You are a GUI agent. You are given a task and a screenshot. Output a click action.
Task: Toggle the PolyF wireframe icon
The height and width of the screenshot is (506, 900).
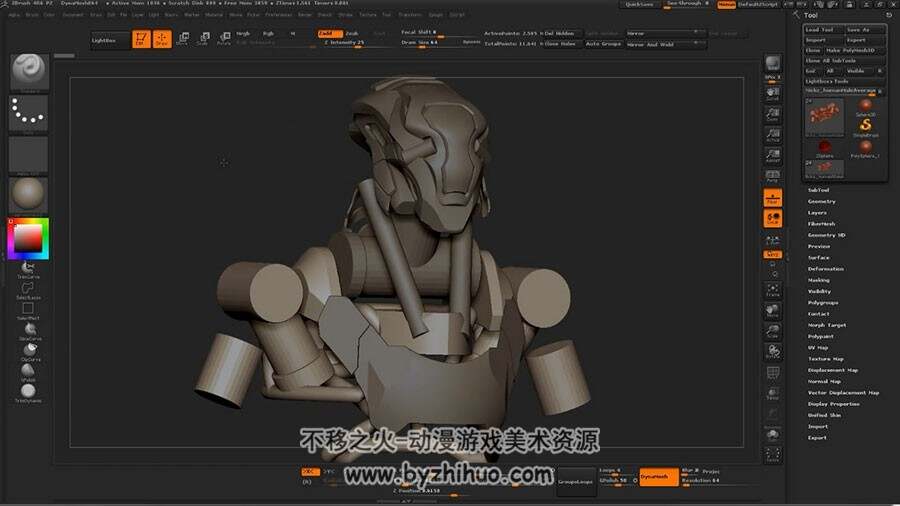773,373
